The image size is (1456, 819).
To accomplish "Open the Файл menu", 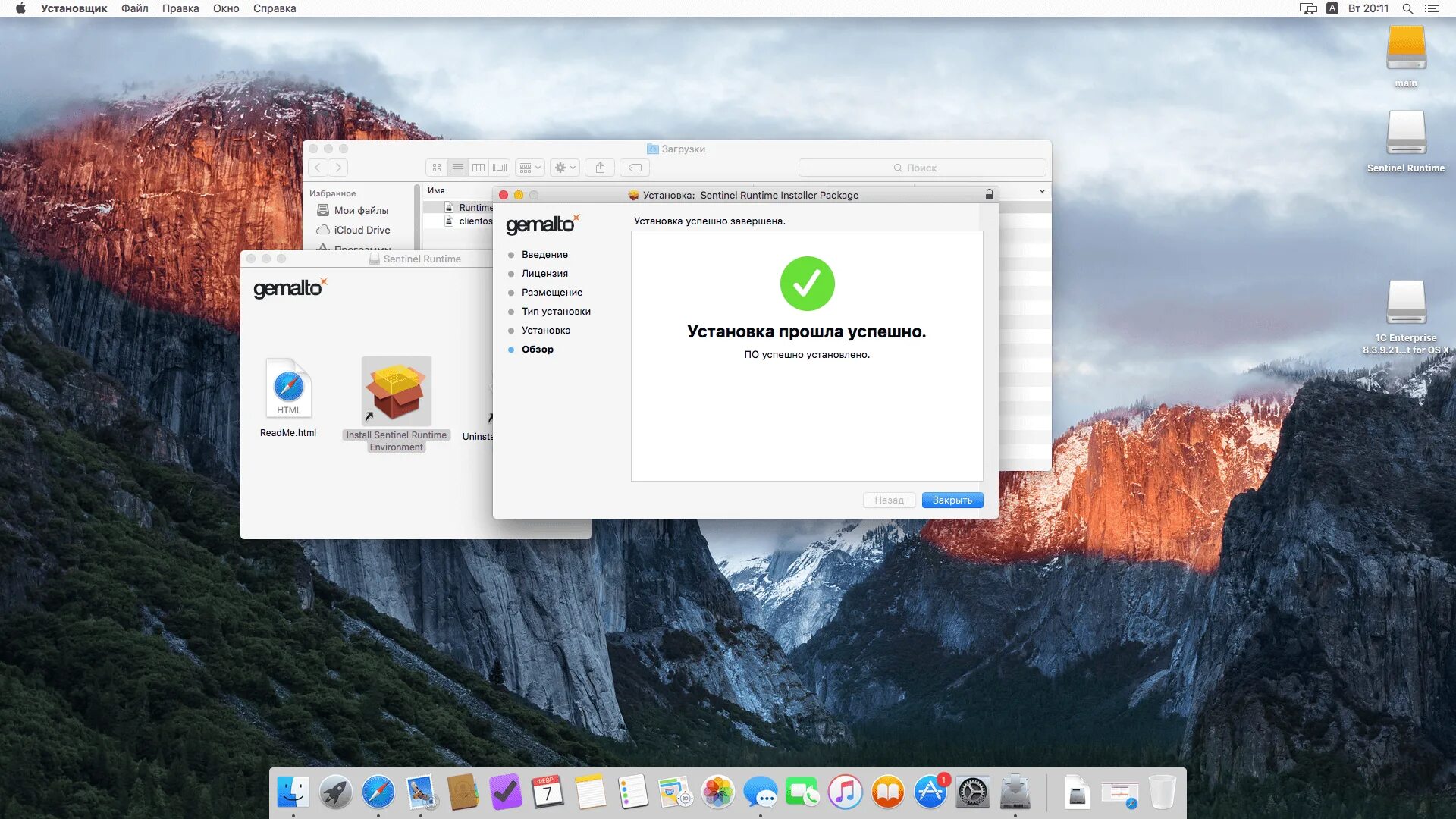I will click(135, 8).
